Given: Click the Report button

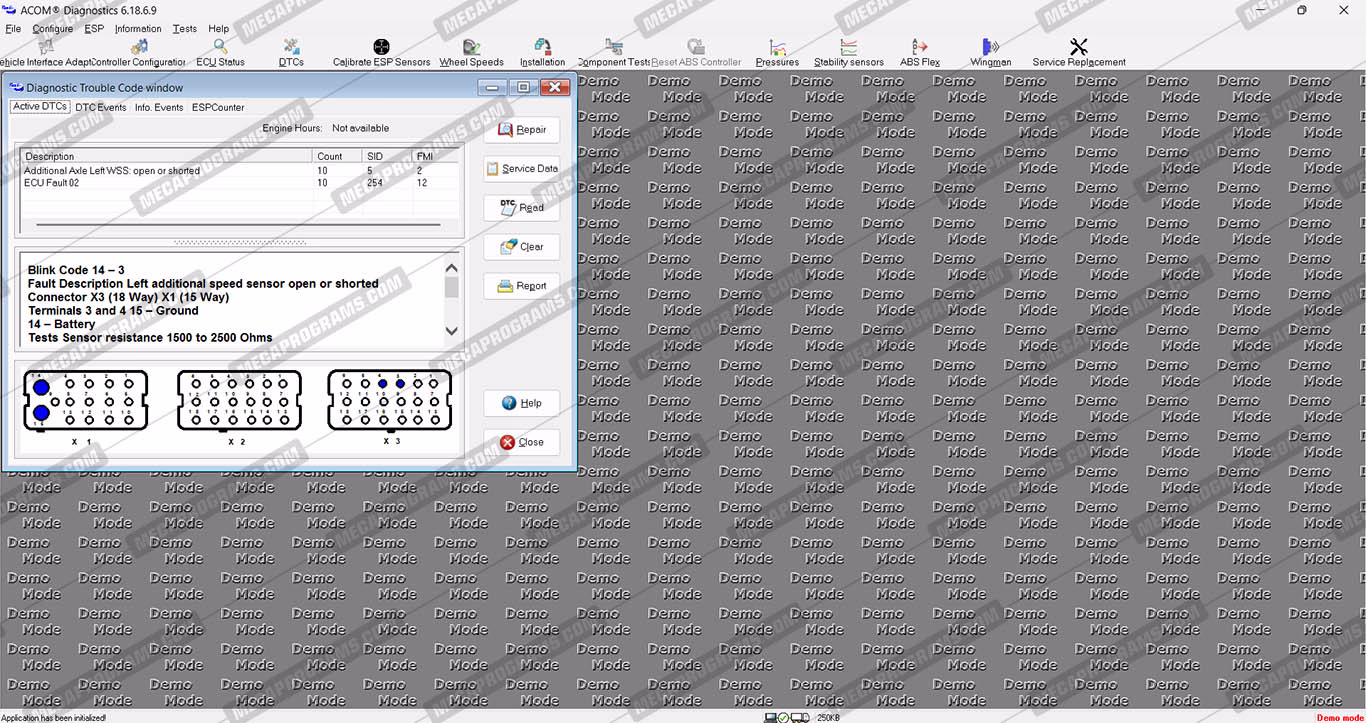Looking at the screenshot, I should pyautogui.click(x=521, y=286).
